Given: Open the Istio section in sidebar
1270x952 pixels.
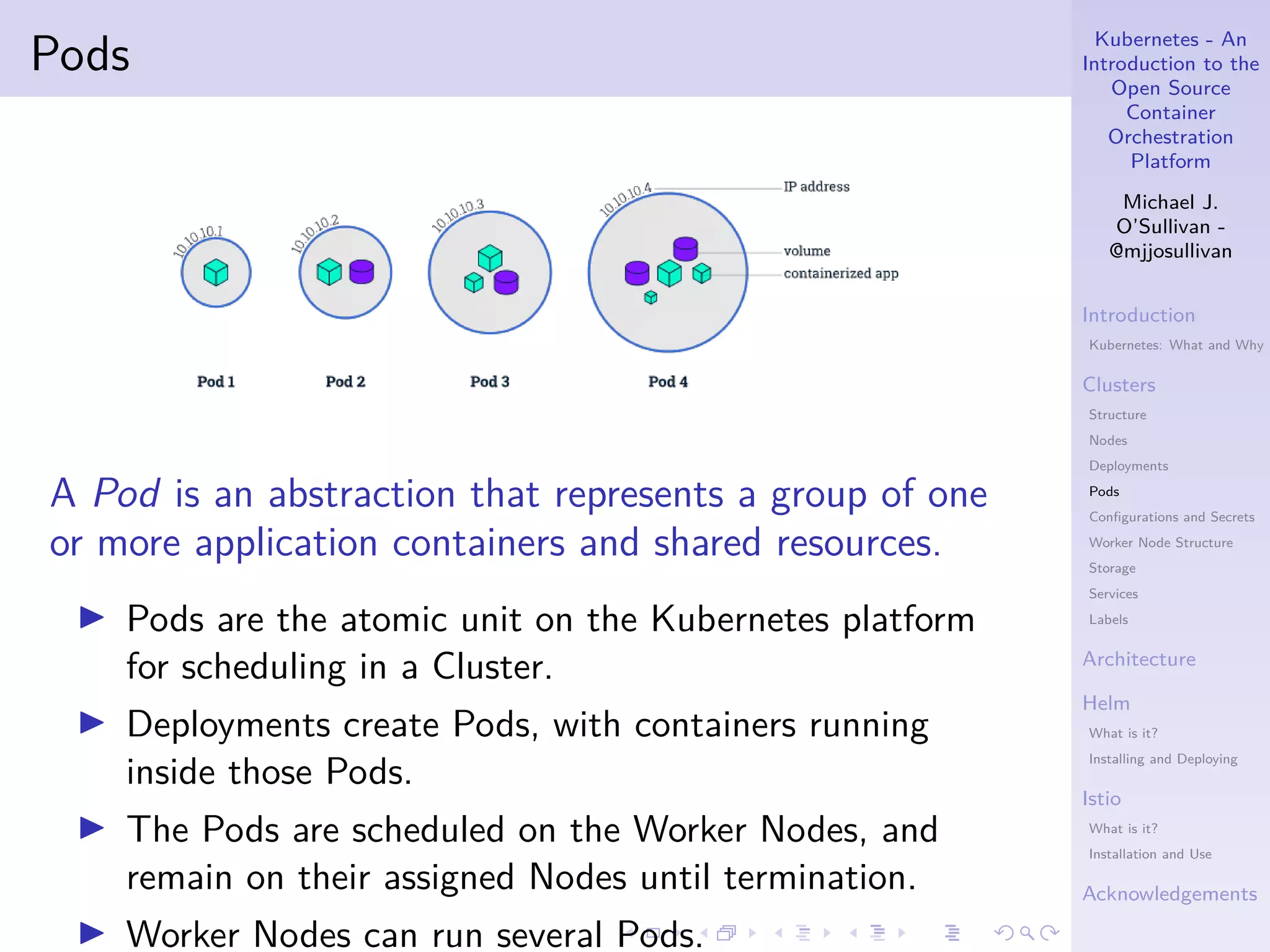Looking at the screenshot, I should point(1101,798).
